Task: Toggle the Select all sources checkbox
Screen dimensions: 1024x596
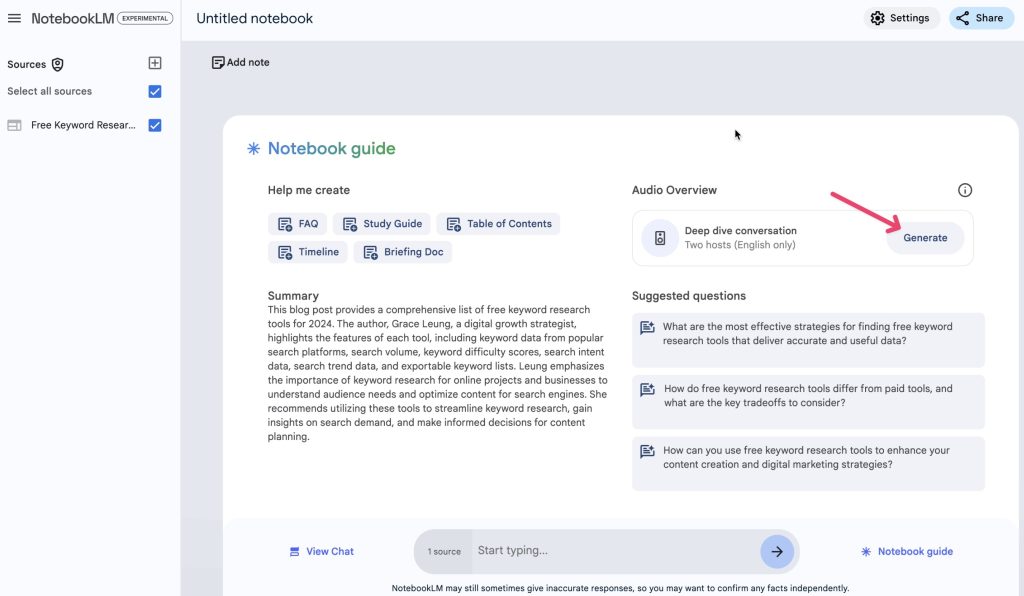Action: point(155,92)
